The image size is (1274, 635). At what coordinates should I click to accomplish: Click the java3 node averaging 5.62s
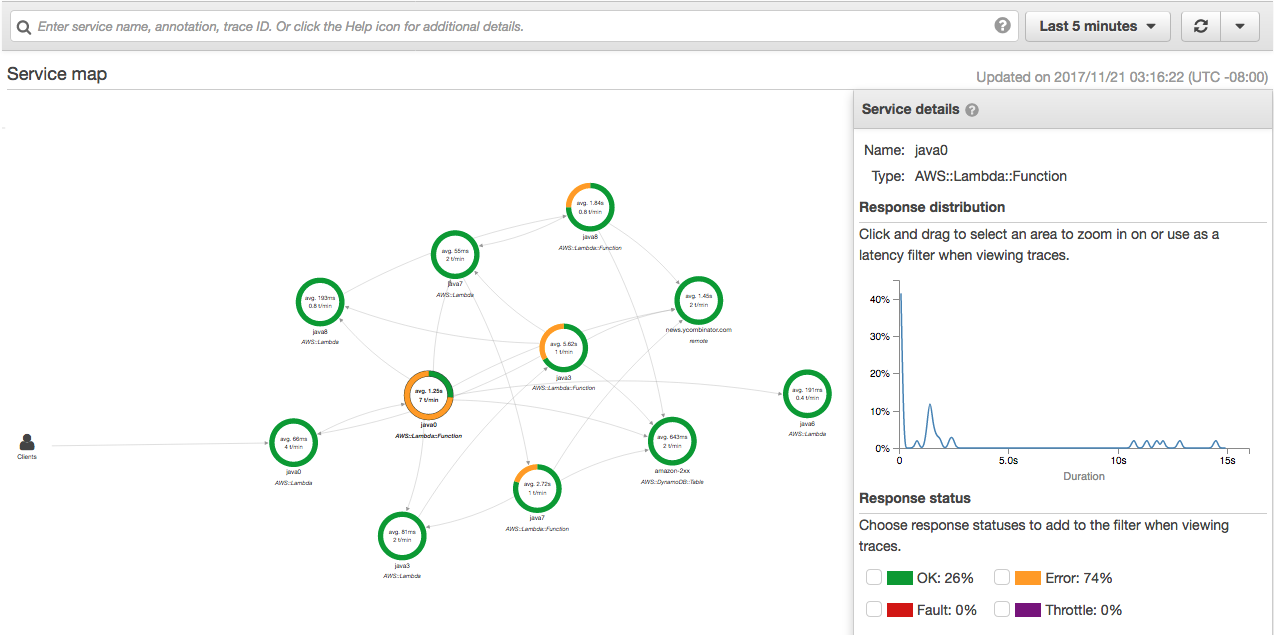pos(563,347)
